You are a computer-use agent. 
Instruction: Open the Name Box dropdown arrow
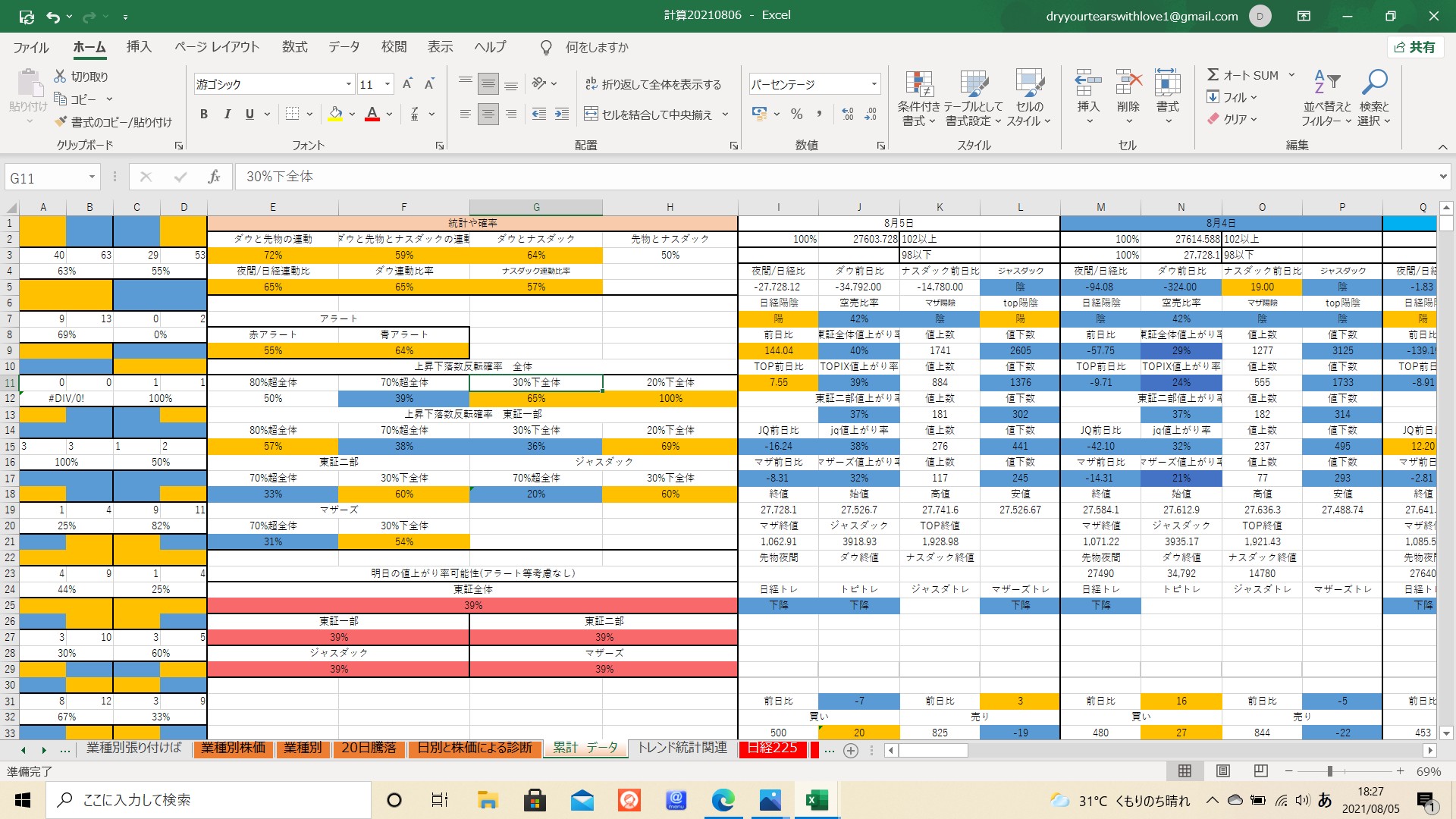(x=92, y=177)
